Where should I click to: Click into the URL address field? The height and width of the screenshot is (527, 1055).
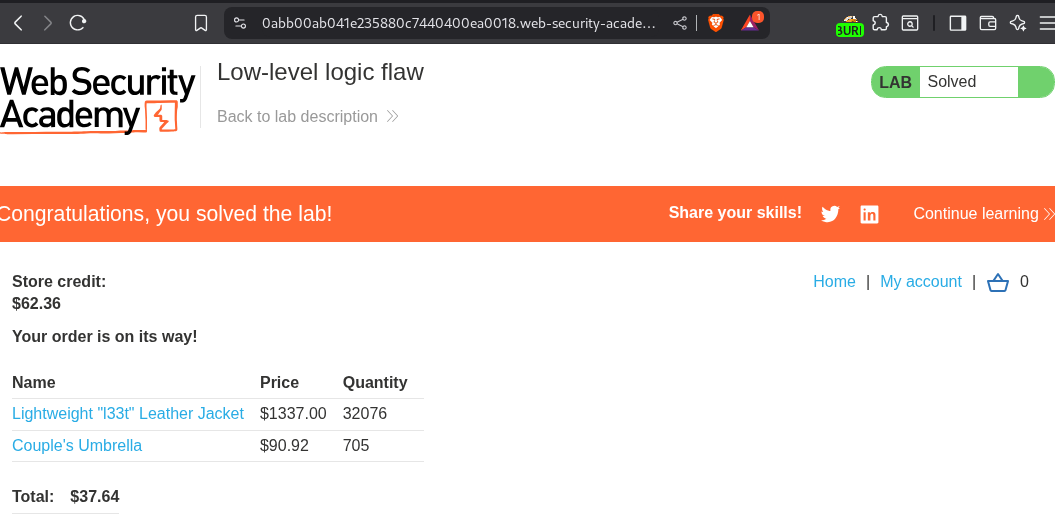coord(458,22)
